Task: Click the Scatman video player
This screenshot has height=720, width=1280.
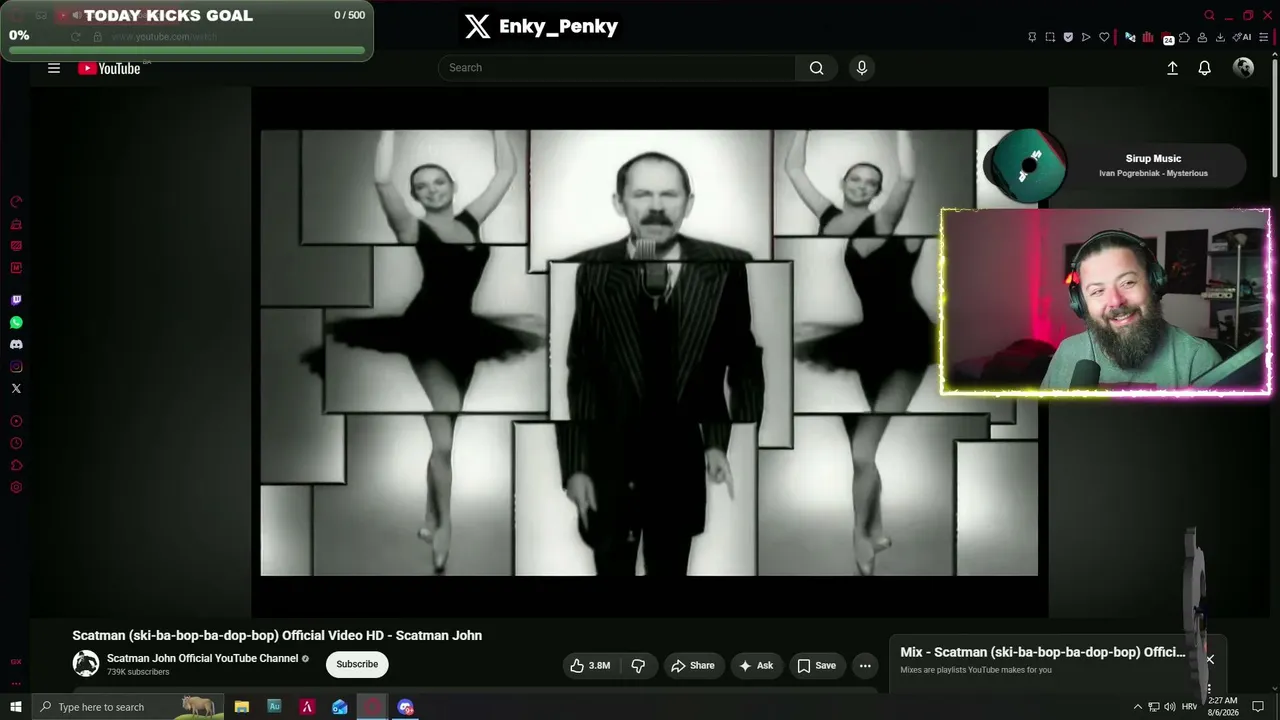Action: pyautogui.click(x=649, y=351)
